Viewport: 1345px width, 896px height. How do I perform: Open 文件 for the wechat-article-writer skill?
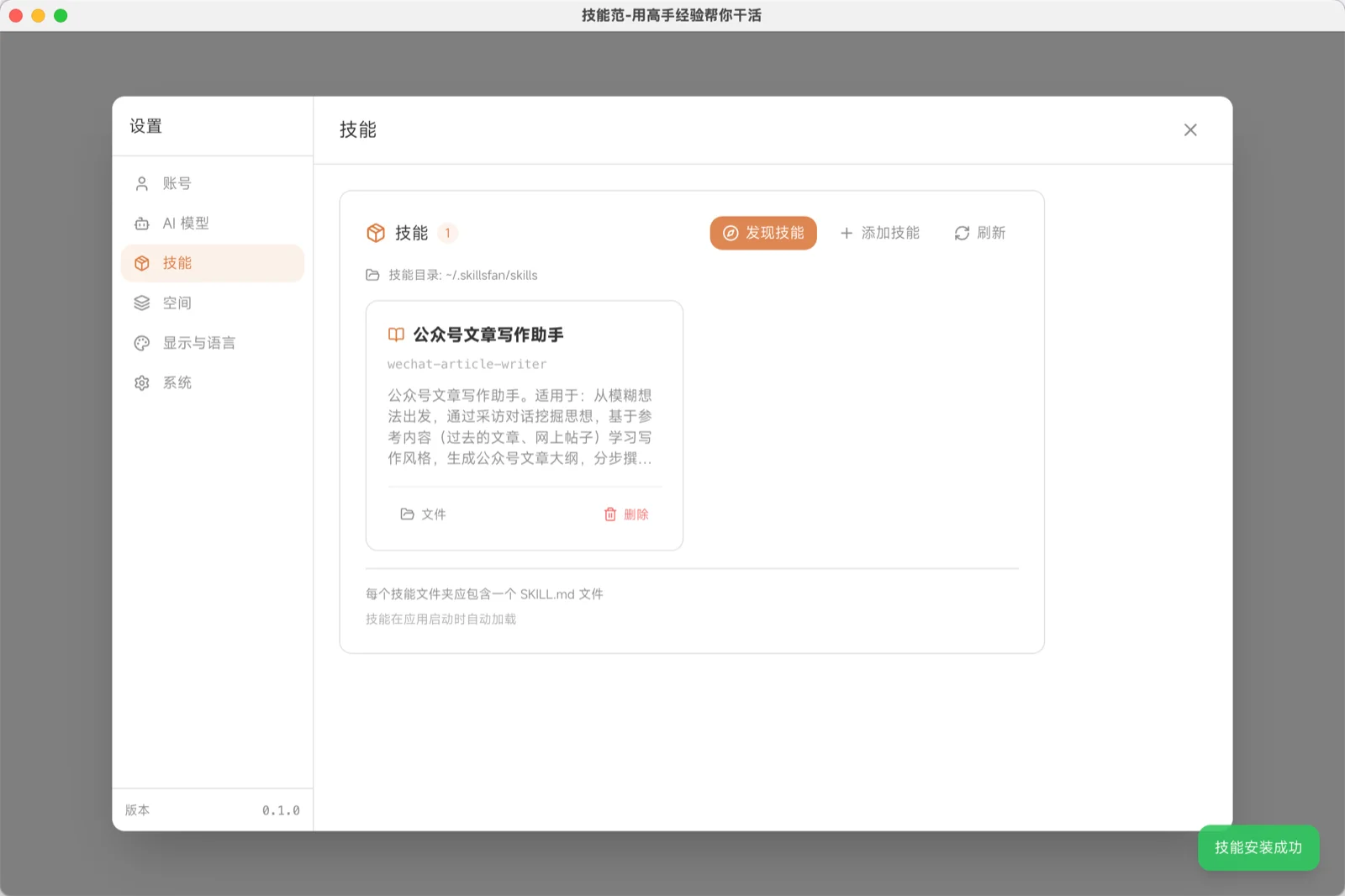423,514
